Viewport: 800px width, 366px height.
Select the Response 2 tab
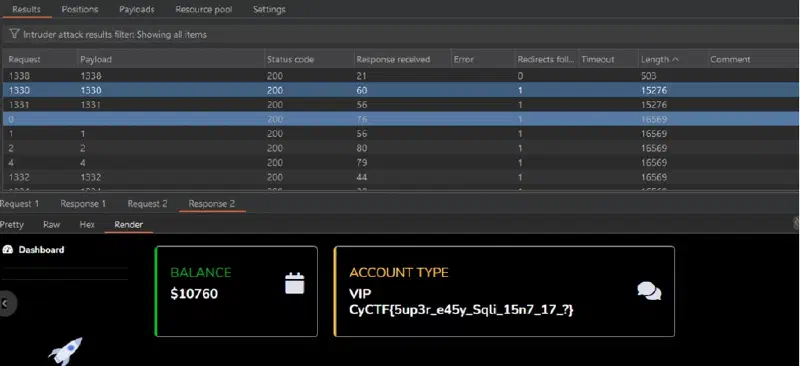pos(212,204)
